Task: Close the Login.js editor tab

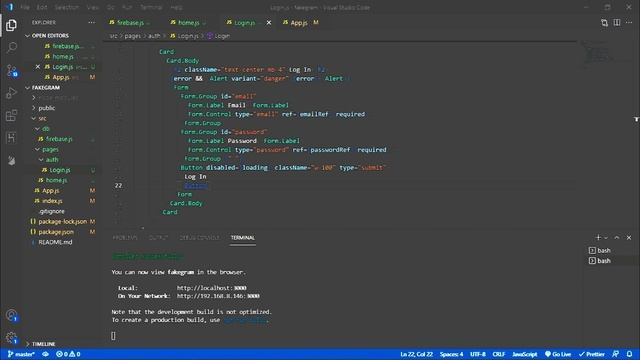Action: [269, 23]
